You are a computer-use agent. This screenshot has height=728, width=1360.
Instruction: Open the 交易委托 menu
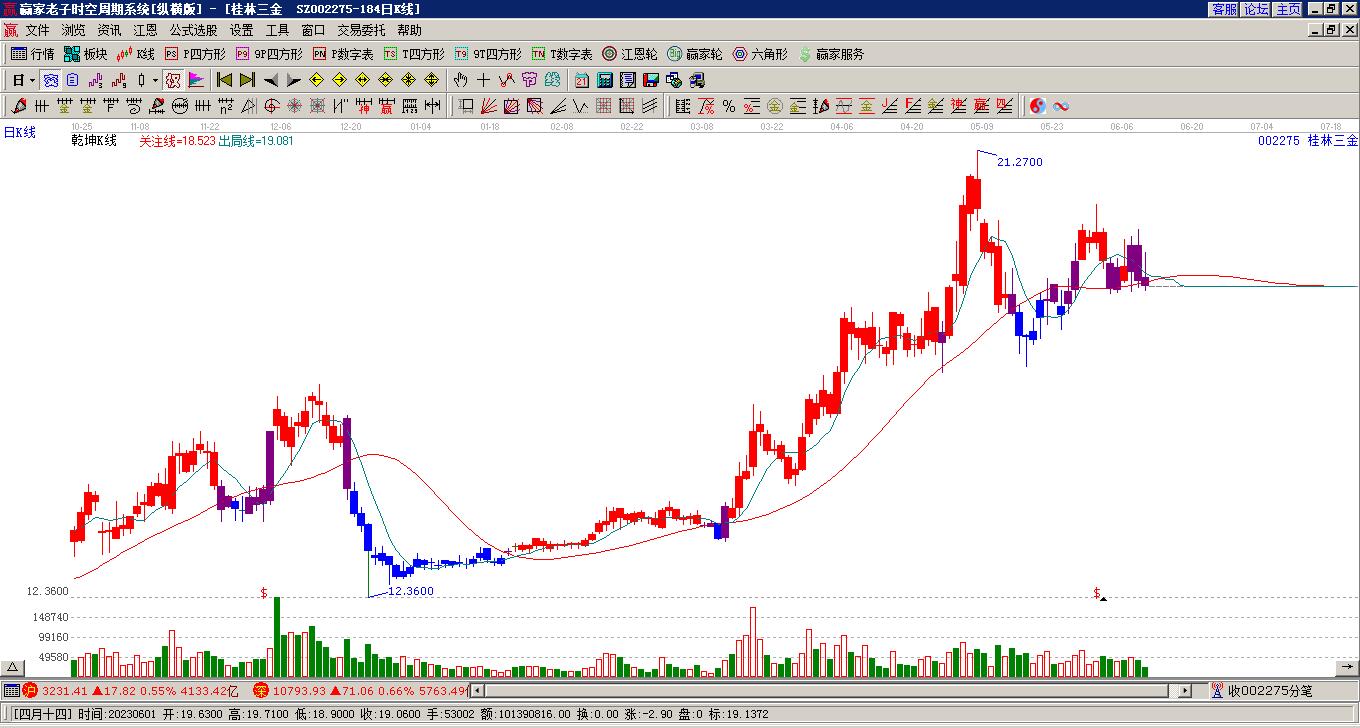(361, 30)
